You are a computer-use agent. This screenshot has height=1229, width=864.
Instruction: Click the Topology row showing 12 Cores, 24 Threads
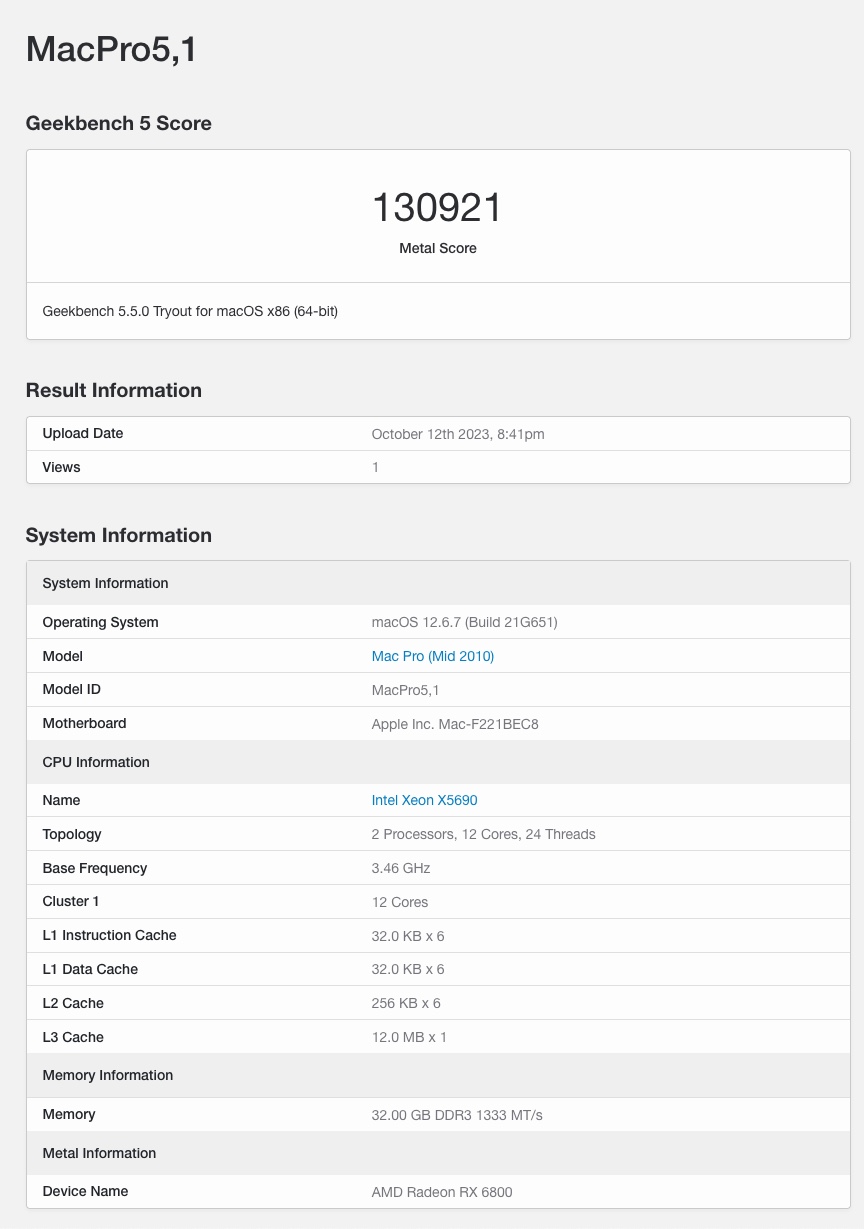438,834
